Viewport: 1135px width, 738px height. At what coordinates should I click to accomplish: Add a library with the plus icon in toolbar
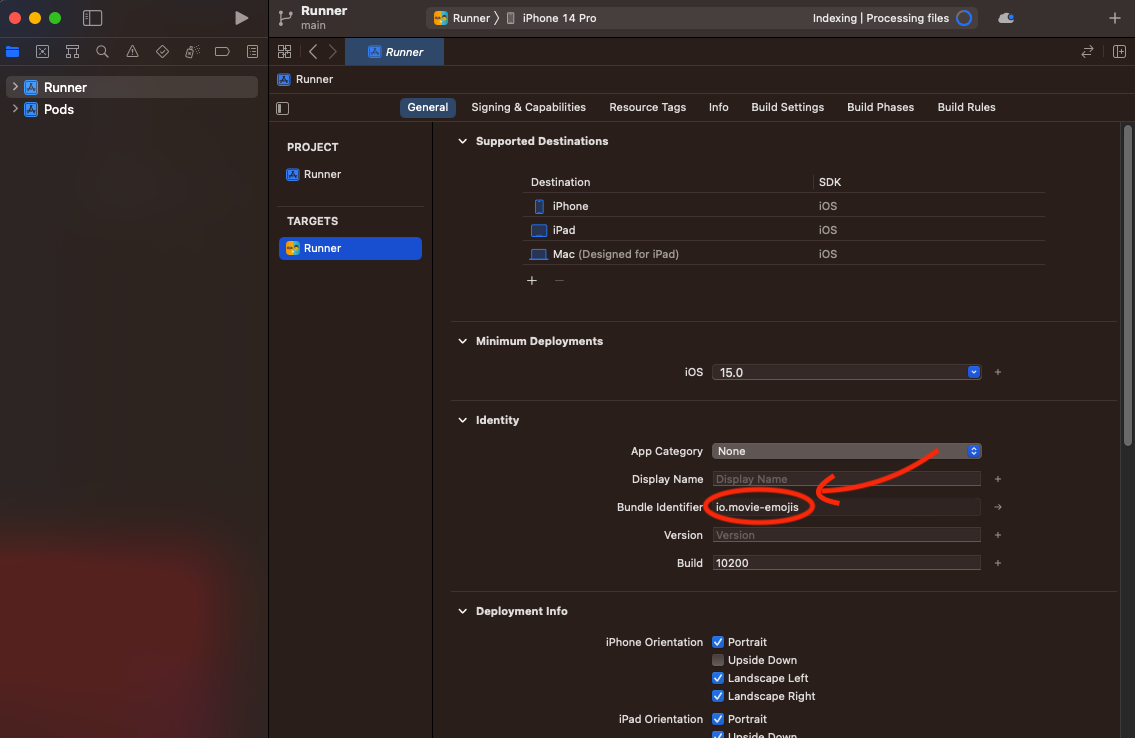pos(1115,18)
